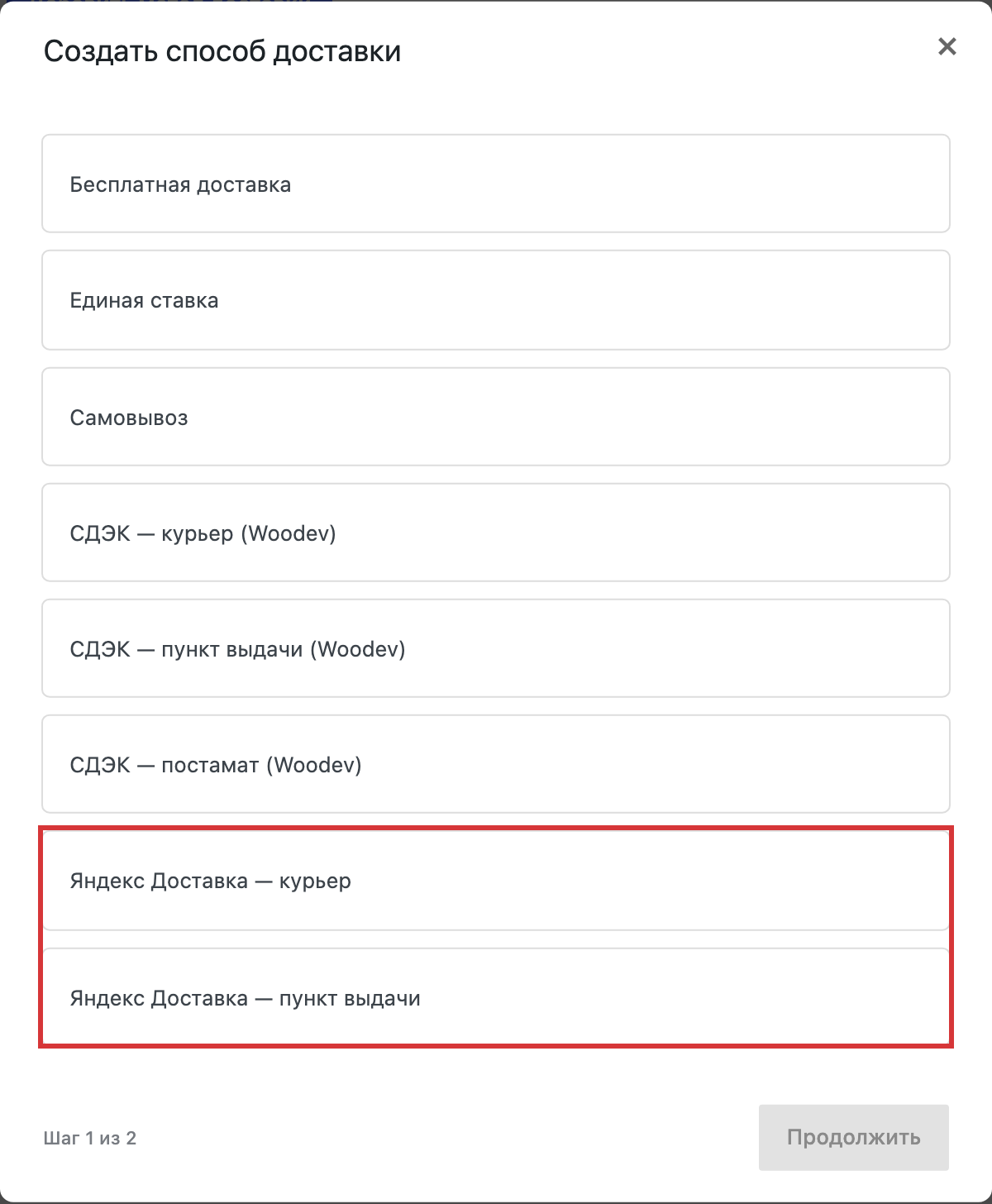Choose Яндекс Доставка — пункт выдачи
The image size is (992, 1204).
(496, 996)
